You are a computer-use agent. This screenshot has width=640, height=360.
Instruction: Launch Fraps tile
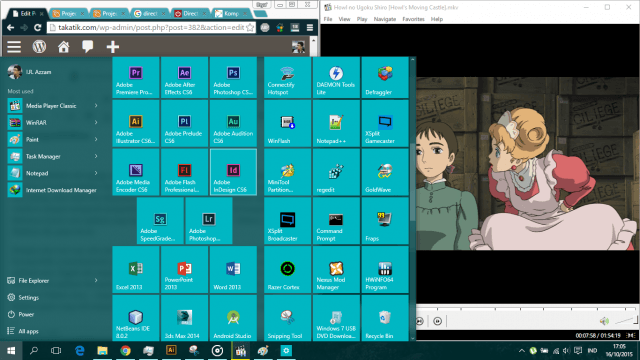pyautogui.click(x=385, y=221)
